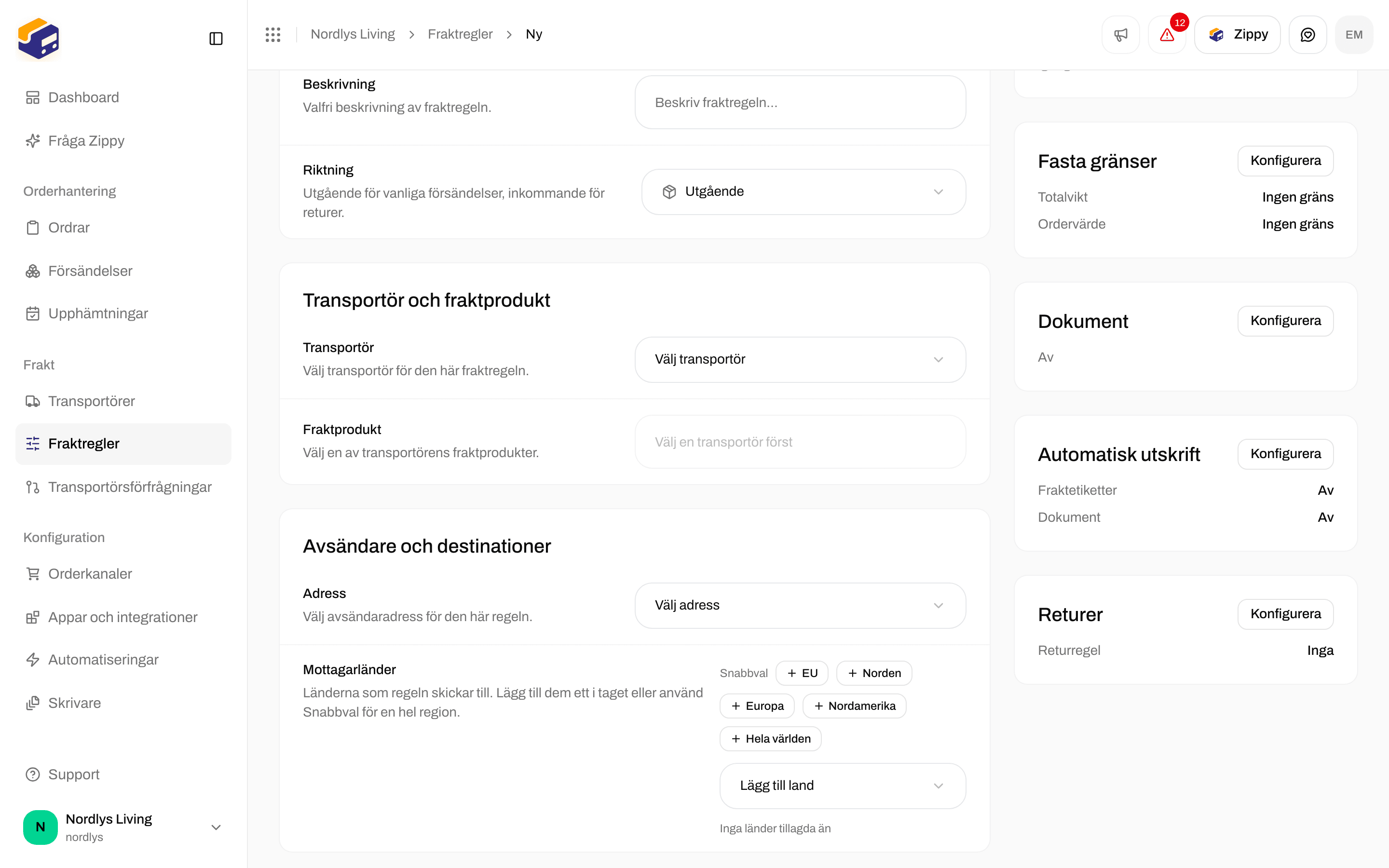This screenshot has height=868, width=1389.
Task: Click the package icon in Riktning field
Action: 669,192
